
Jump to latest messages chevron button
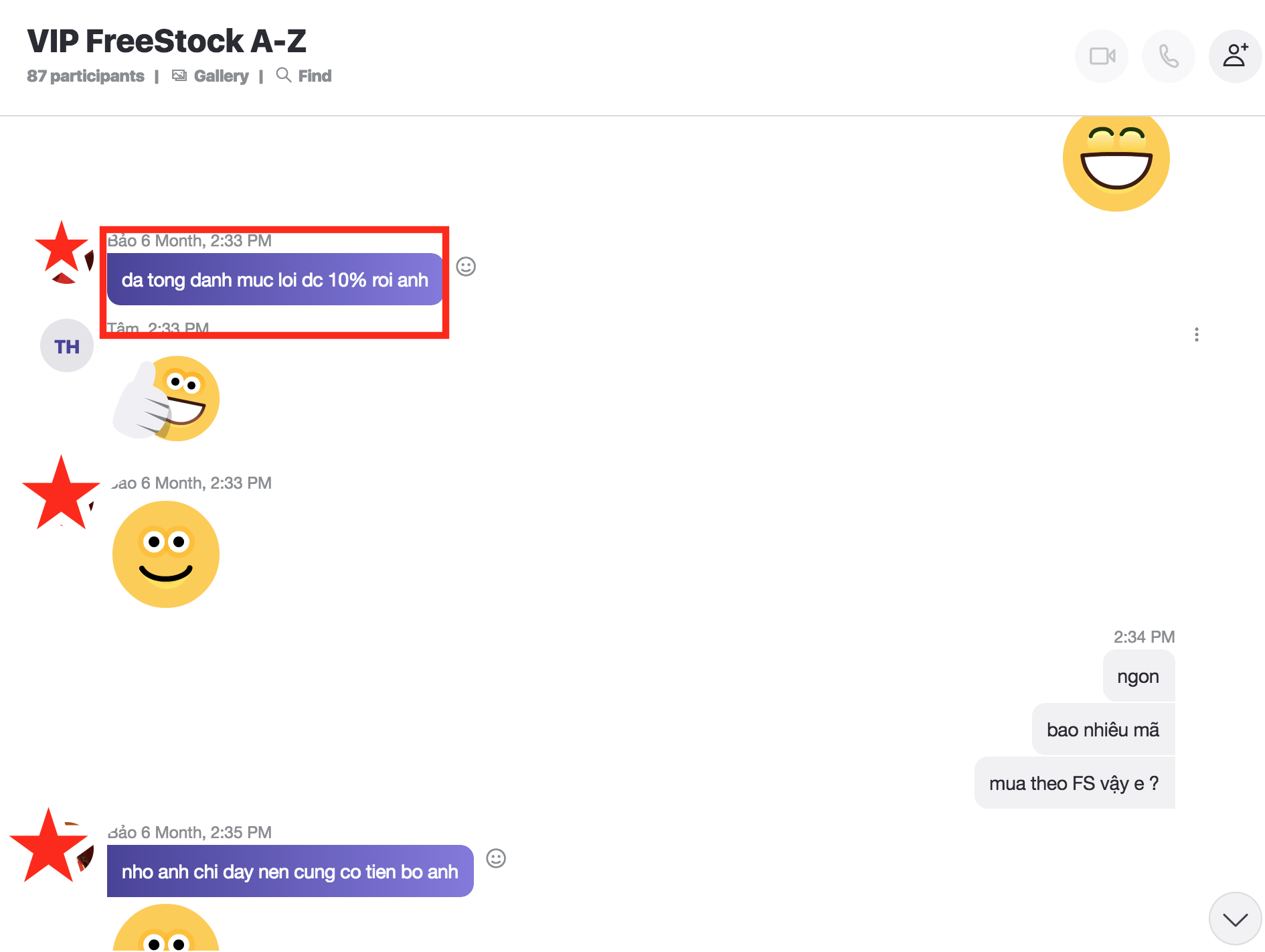pos(1235,919)
